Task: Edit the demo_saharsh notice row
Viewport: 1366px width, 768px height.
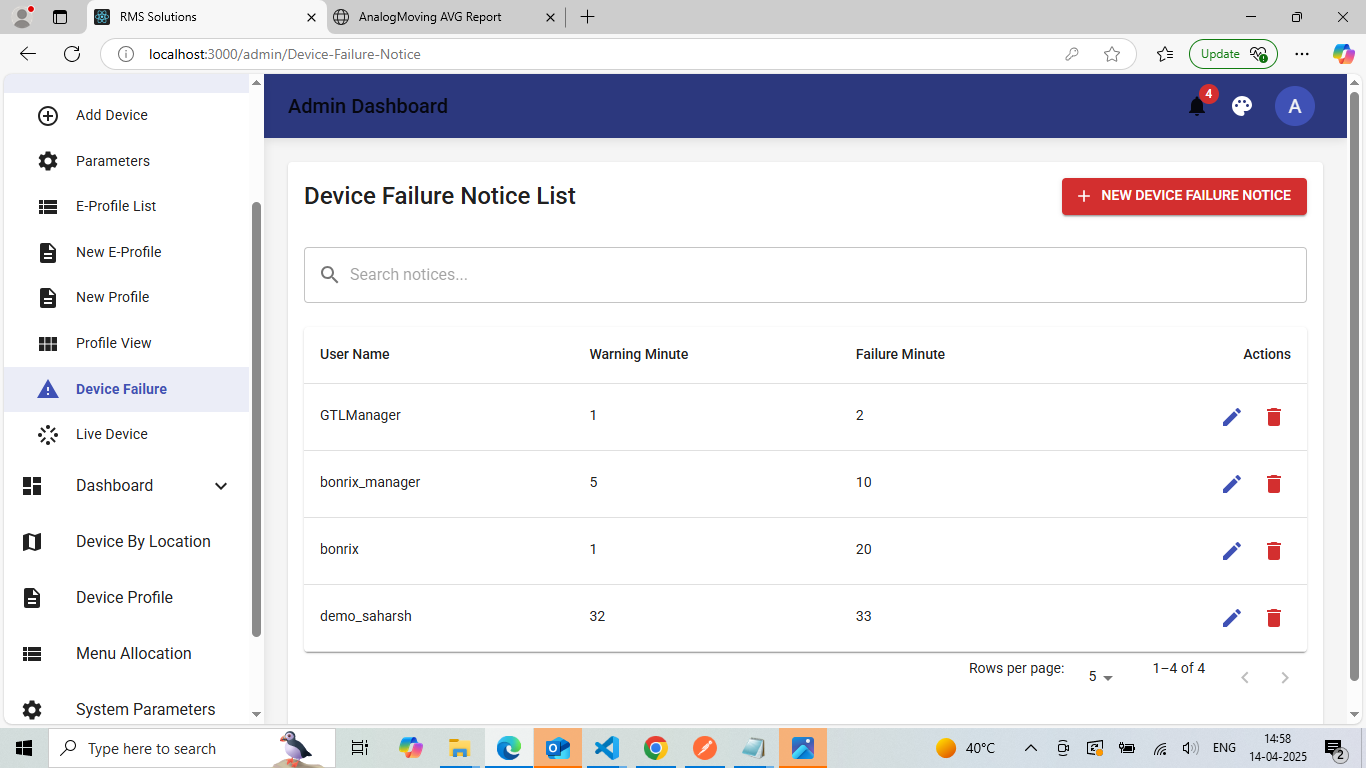Action: tap(1232, 617)
